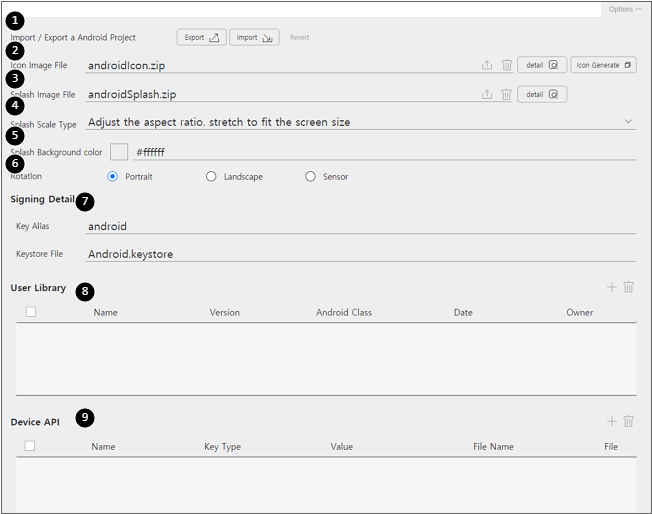Open the Splash Background color swatch
Screen dimensions: 652x514
pyautogui.click(x=119, y=152)
